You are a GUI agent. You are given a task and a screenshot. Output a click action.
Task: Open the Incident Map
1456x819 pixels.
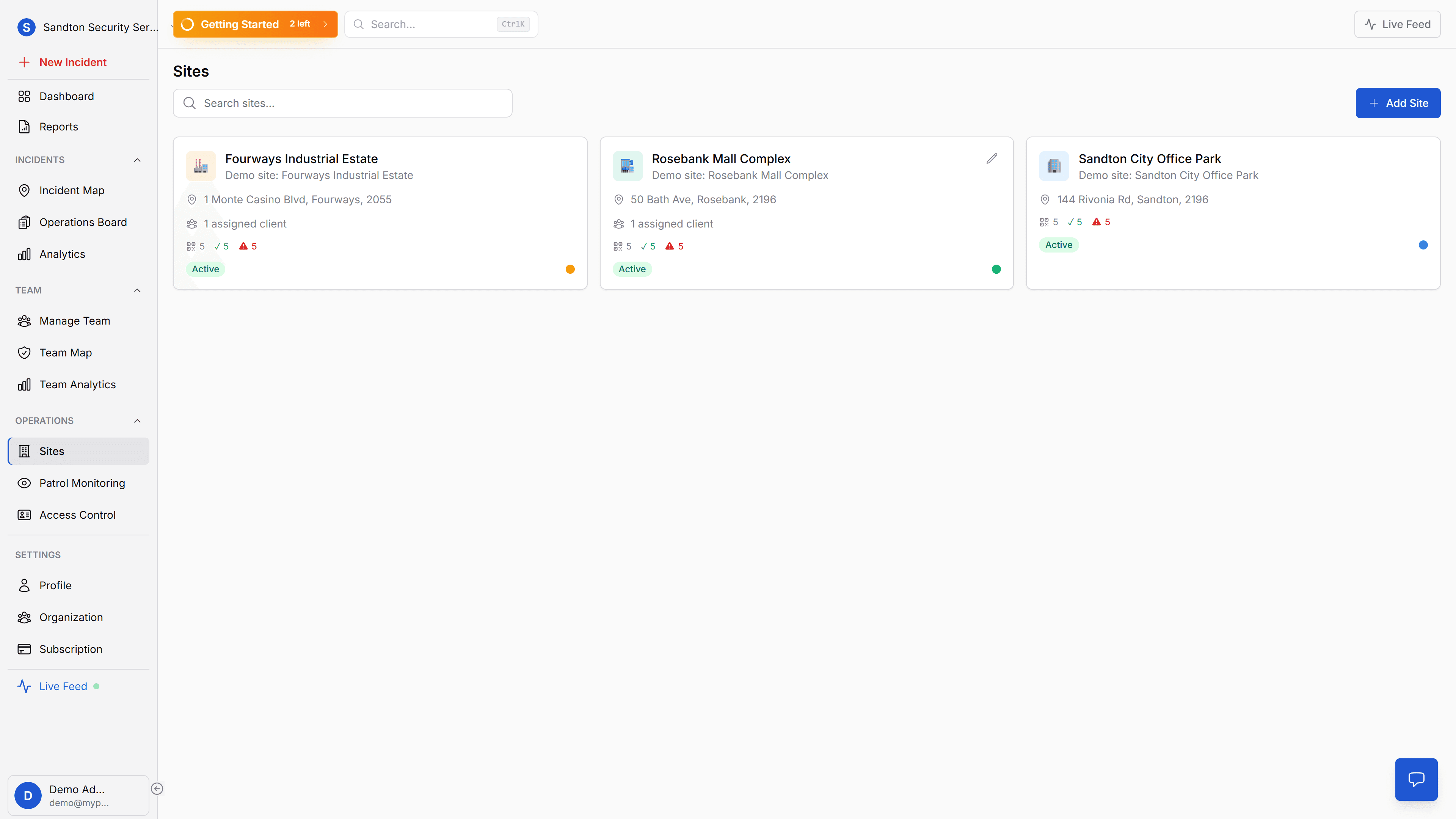[x=72, y=190]
